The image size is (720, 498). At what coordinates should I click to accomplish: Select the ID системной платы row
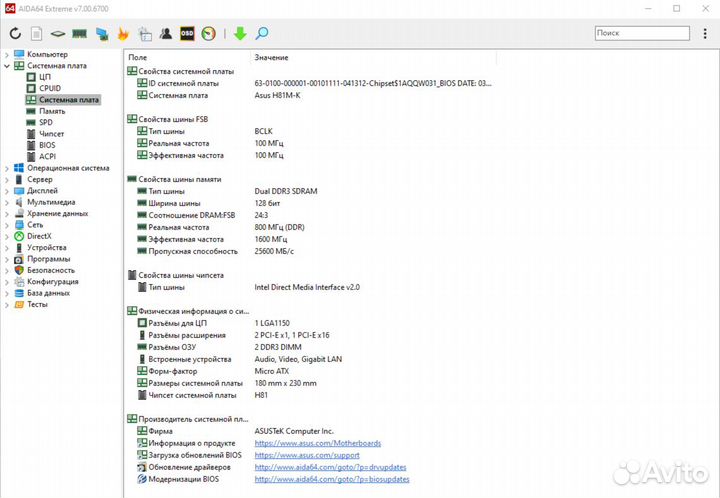click(314, 84)
